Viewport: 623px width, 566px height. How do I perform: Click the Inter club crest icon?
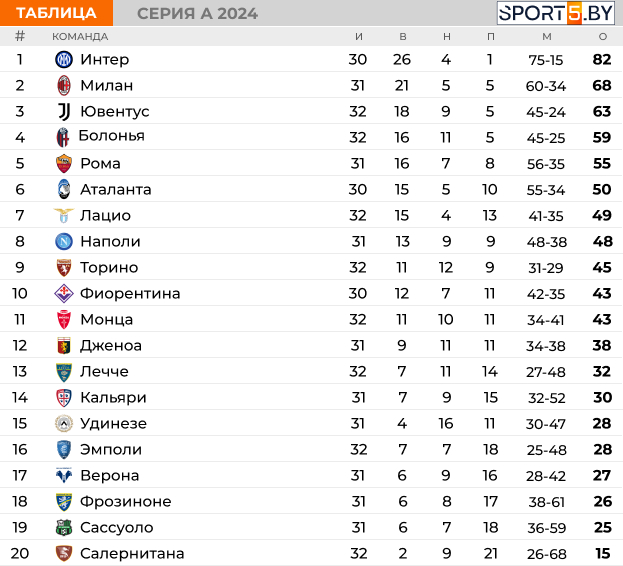(x=64, y=60)
